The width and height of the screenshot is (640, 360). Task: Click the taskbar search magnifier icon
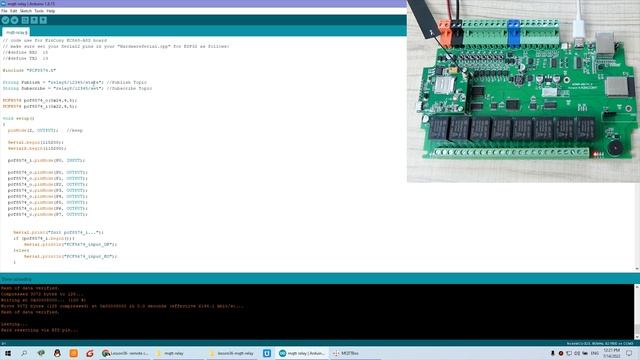[x=24, y=353]
